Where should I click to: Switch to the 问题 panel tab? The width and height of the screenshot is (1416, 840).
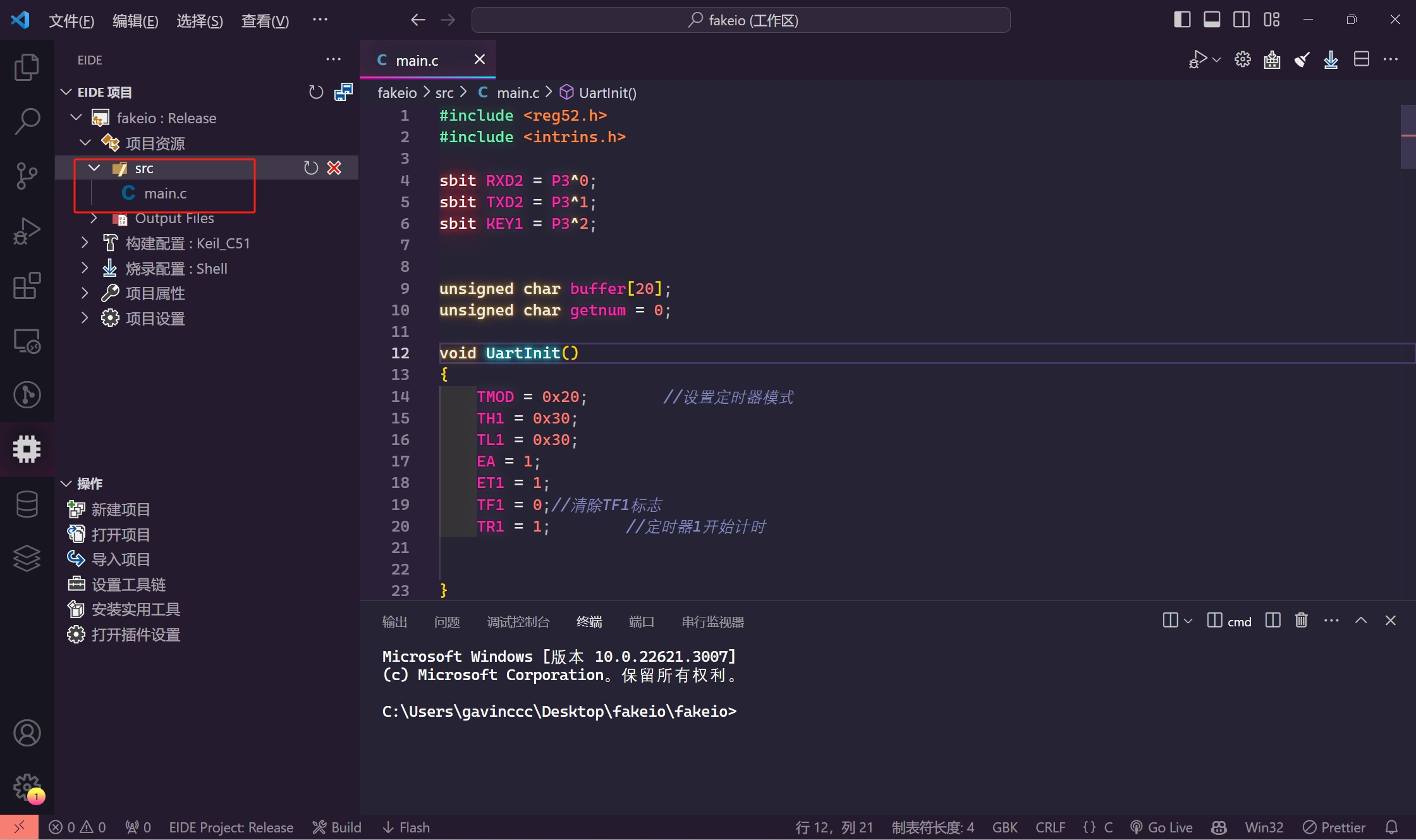(447, 622)
